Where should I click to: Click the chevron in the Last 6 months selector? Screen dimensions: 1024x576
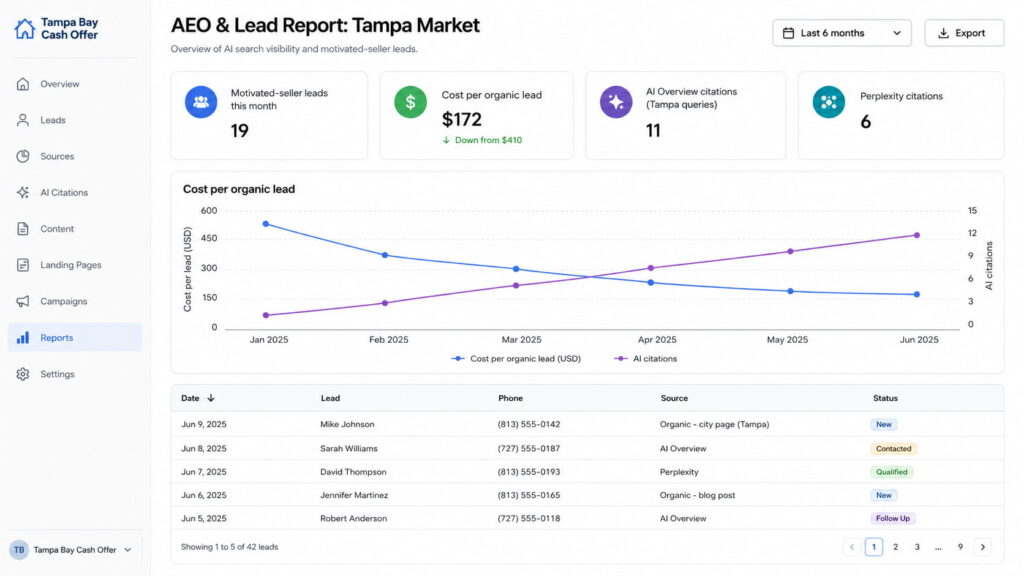(x=897, y=33)
